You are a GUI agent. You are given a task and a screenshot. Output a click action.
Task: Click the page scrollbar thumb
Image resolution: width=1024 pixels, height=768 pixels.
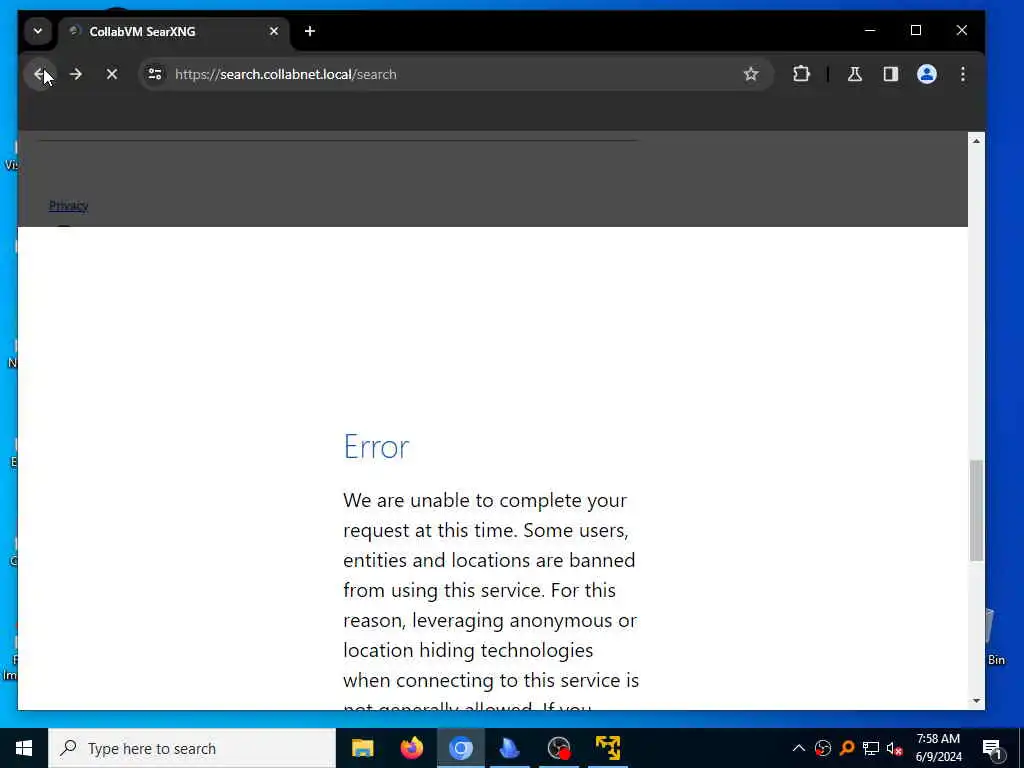tap(976, 511)
